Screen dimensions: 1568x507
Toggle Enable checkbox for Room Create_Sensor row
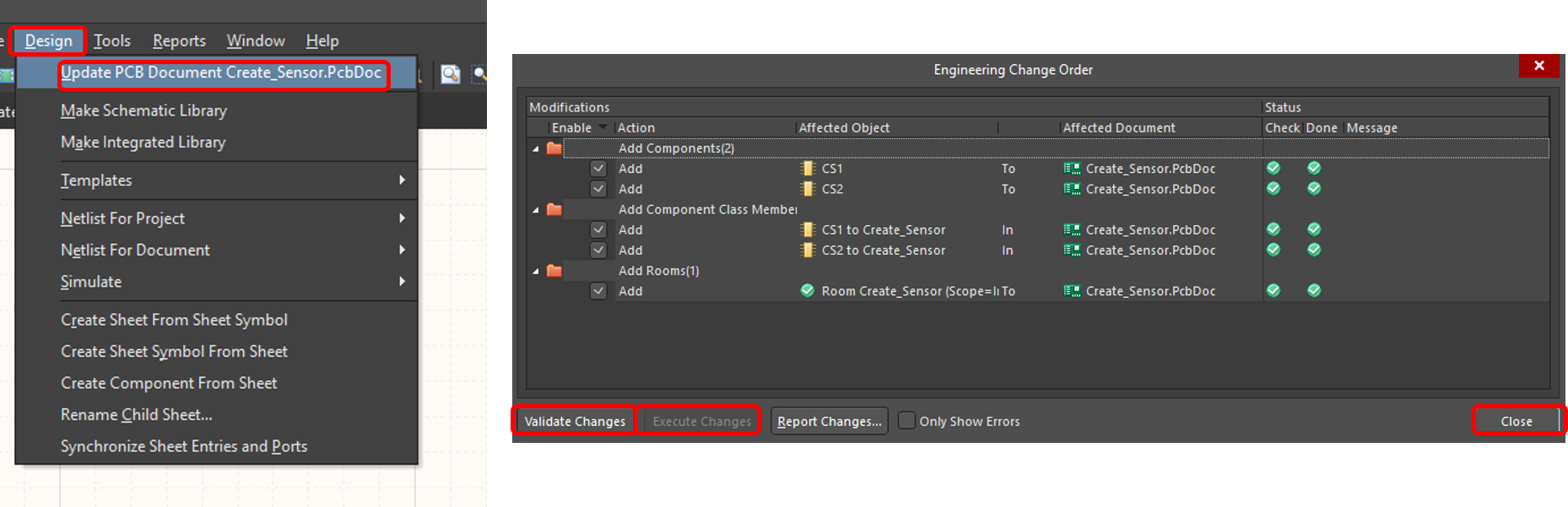(x=598, y=291)
